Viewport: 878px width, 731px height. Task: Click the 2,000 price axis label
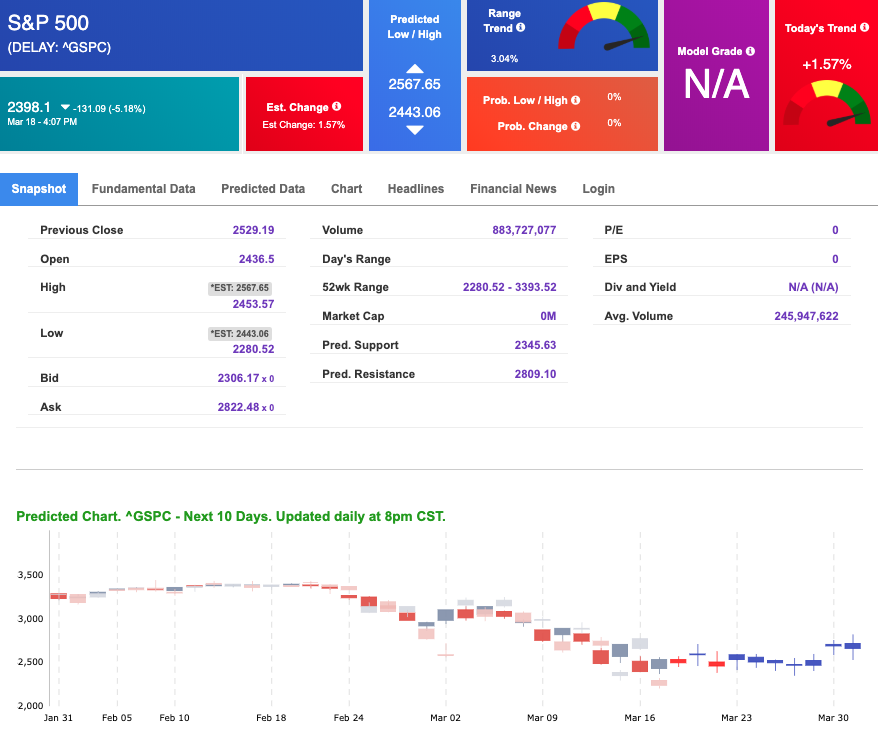pyautogui.click(x=30, y=706)
